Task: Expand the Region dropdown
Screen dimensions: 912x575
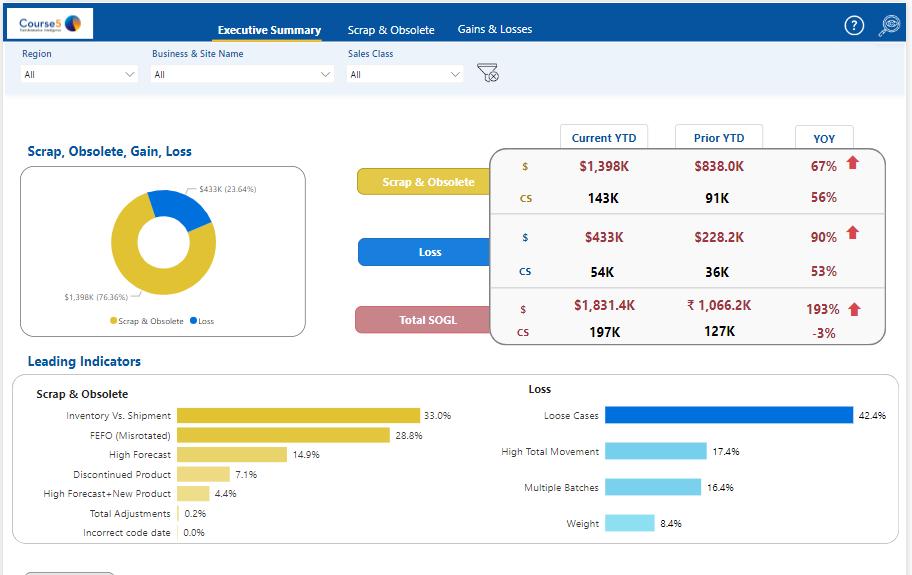Action: click(x=79, y=74)
